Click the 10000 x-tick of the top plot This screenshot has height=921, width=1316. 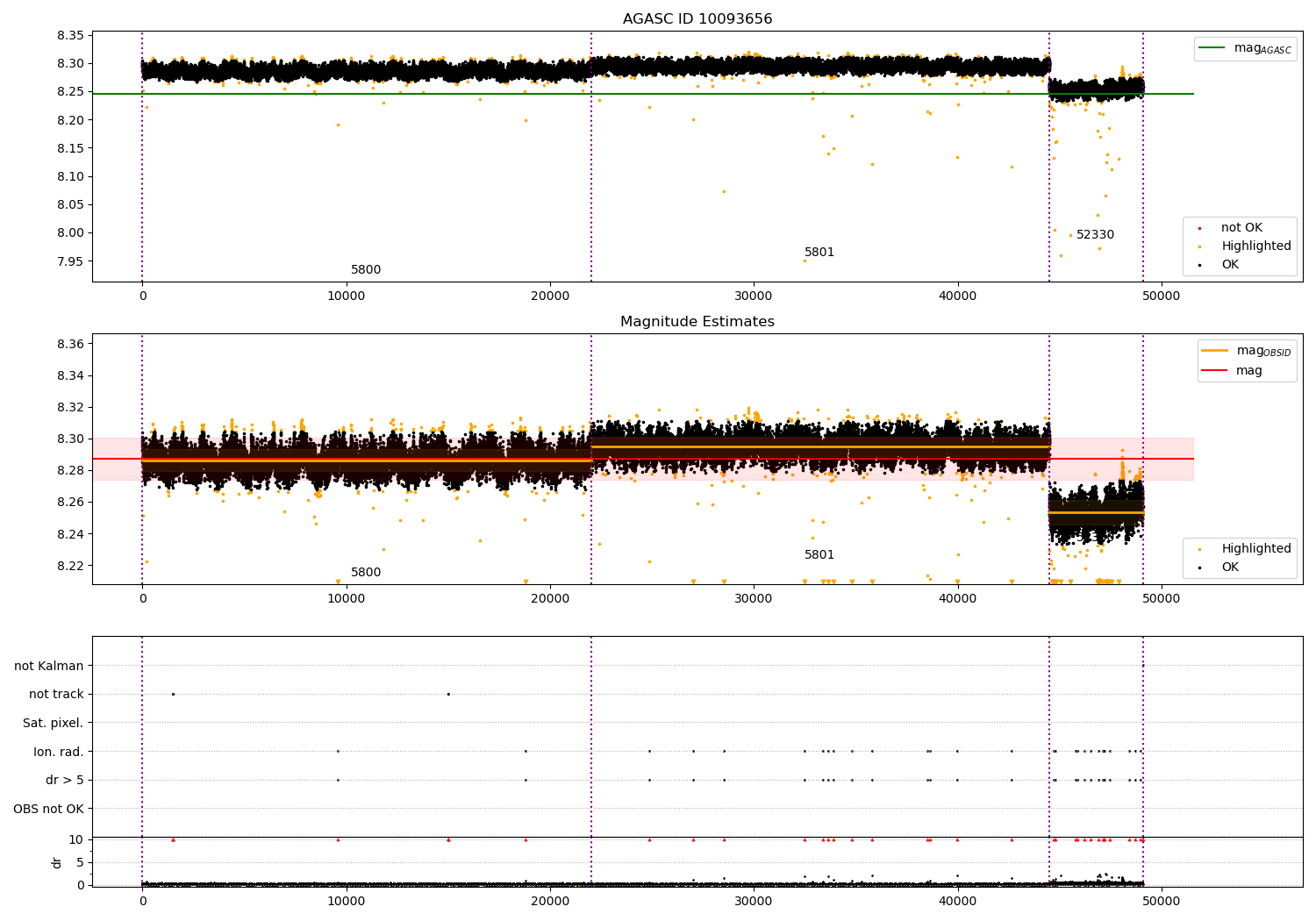tap(347, 296)
